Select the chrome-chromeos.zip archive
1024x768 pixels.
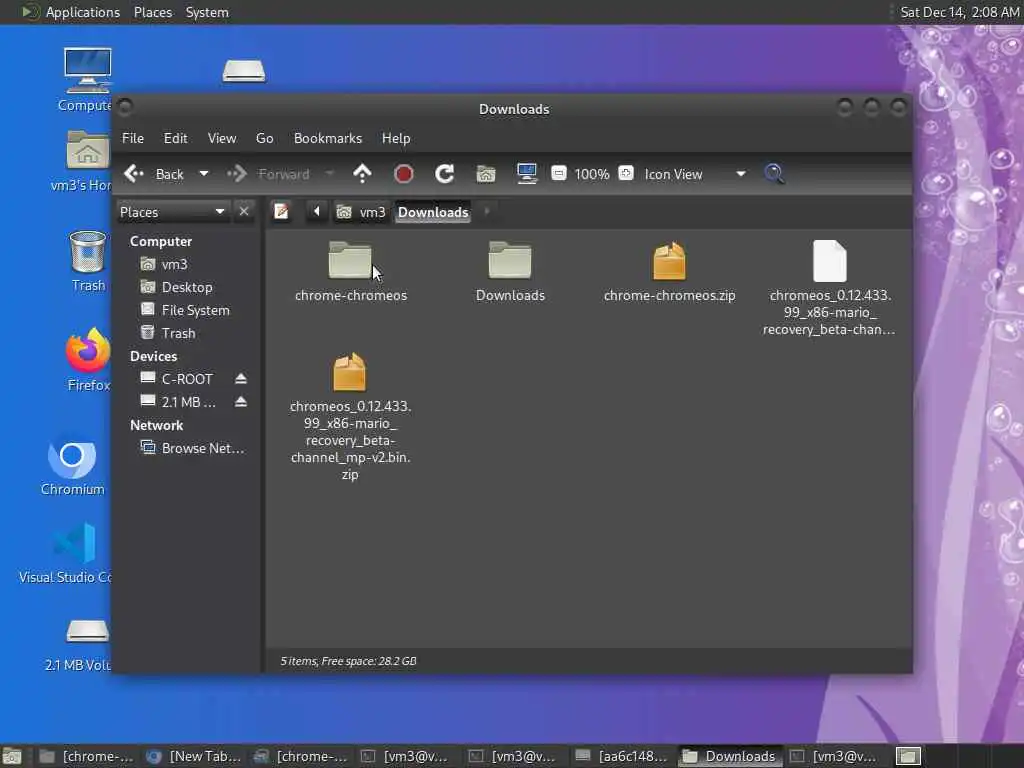click(x=669, y=272)
